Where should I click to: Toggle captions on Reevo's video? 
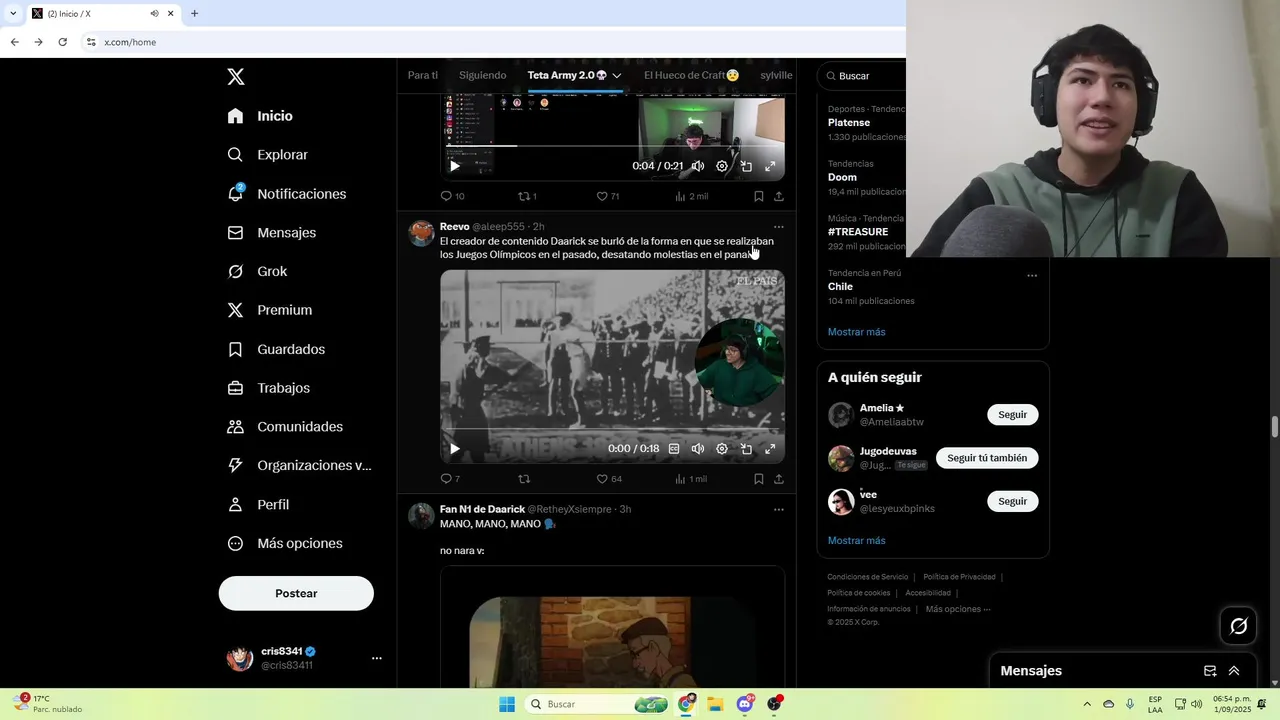coord(674,449)
